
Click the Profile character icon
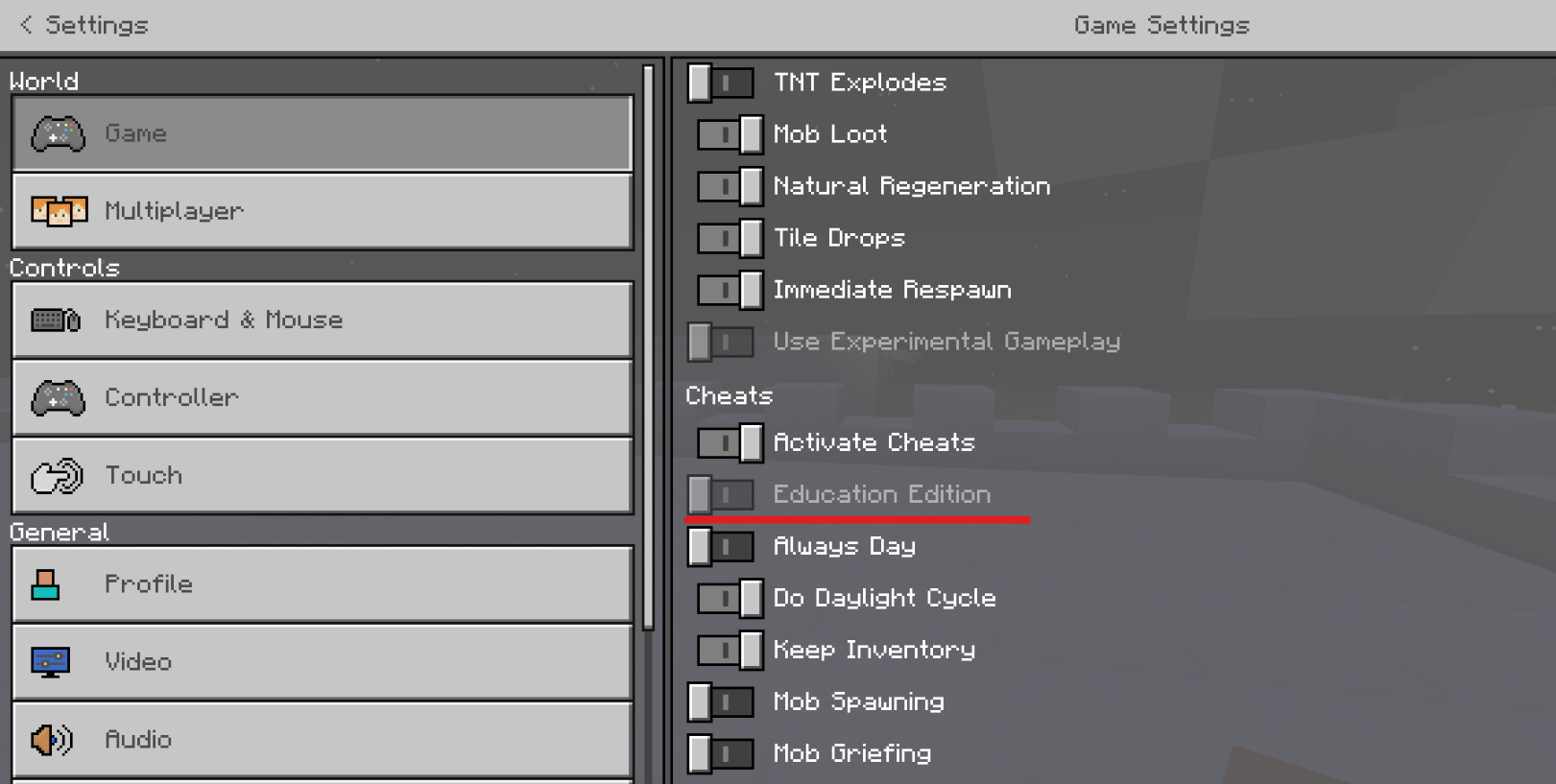pos(45,584)
